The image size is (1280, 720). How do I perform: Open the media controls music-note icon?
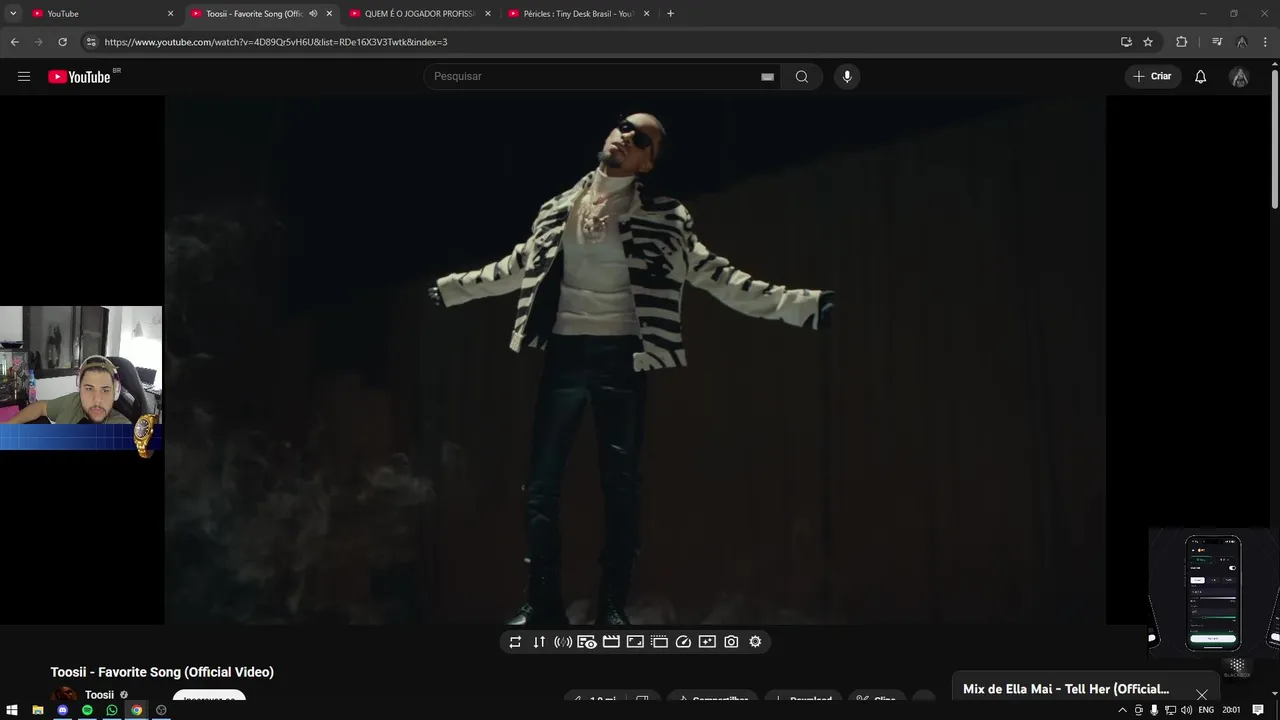[x=1217, y=42]
